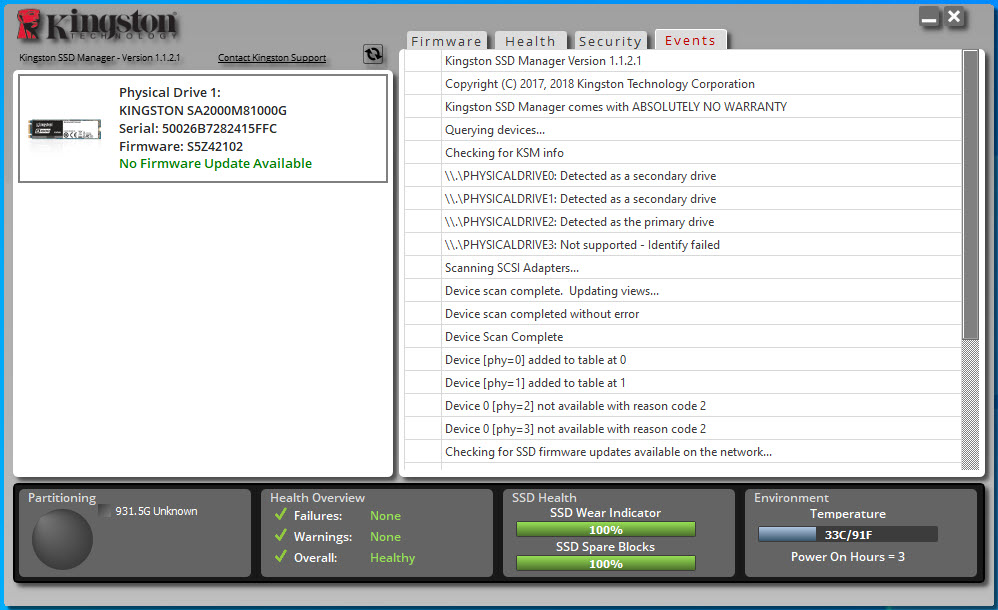Click the refresh devices icon
This screenshot has height=610, width=998.
[x=374, y=54]
